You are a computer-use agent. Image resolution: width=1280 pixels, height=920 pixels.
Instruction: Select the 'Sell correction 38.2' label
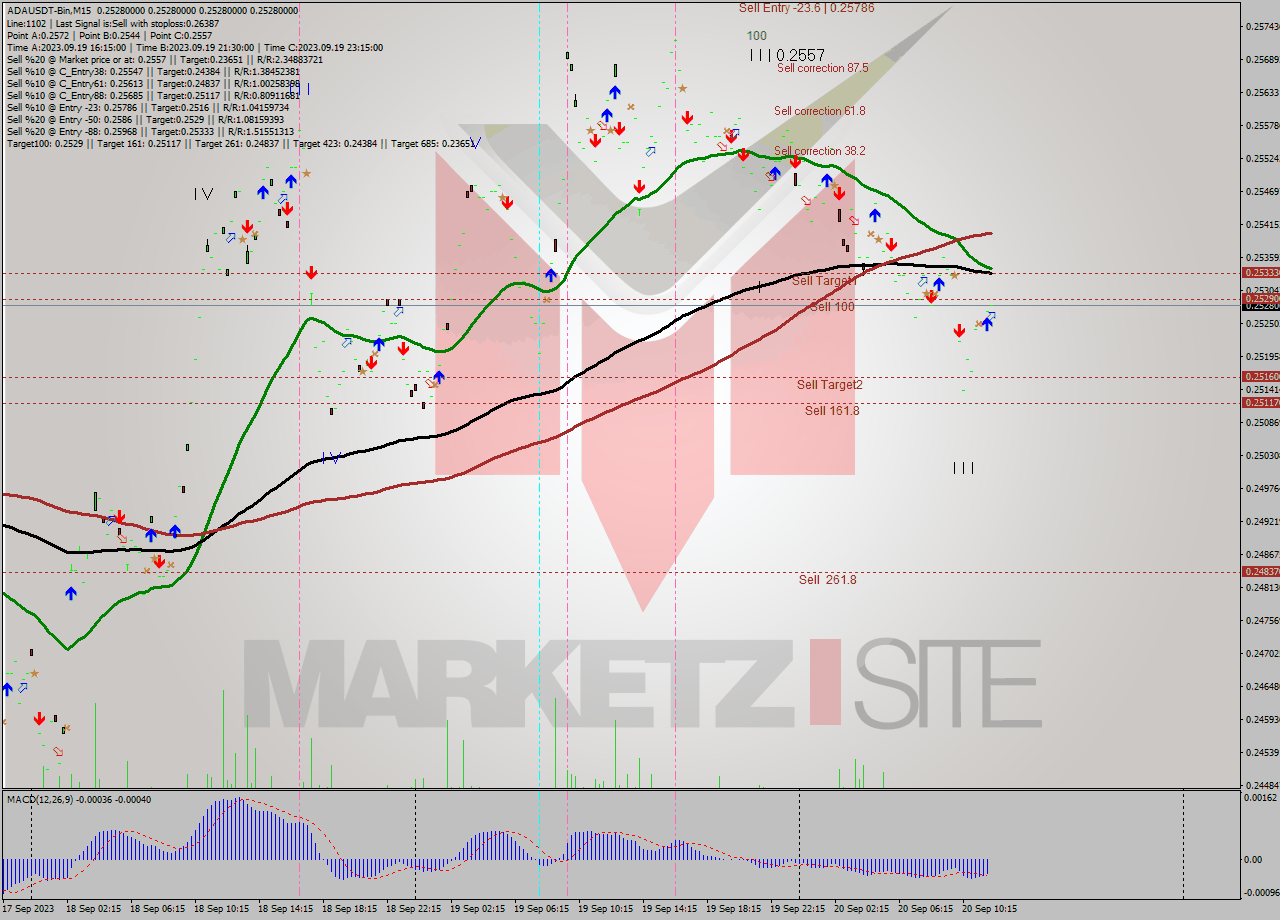[819, 151]
